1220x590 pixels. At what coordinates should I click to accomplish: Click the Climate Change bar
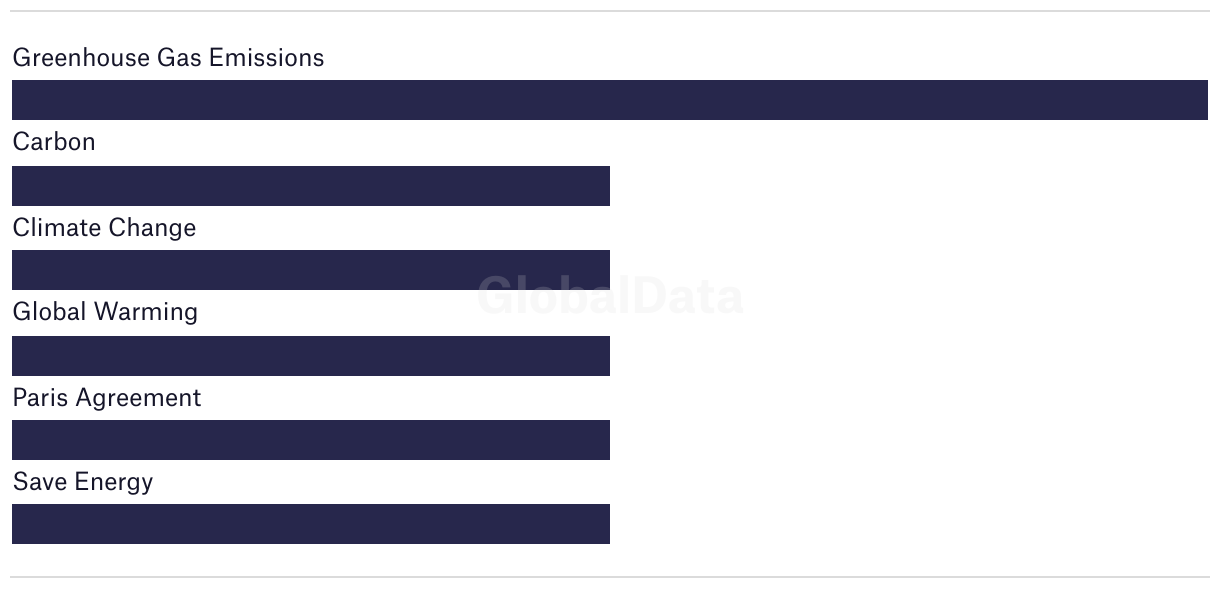[311, 270]
